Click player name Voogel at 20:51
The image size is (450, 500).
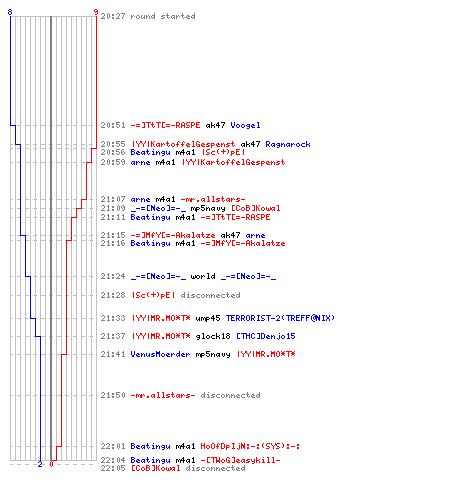pos(245,125)
